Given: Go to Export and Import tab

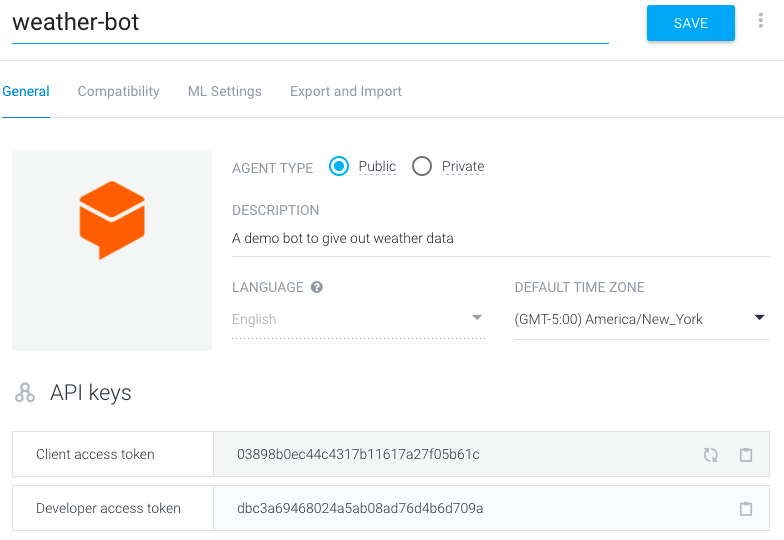Looking at the screenshot, I should pos(346,92).
